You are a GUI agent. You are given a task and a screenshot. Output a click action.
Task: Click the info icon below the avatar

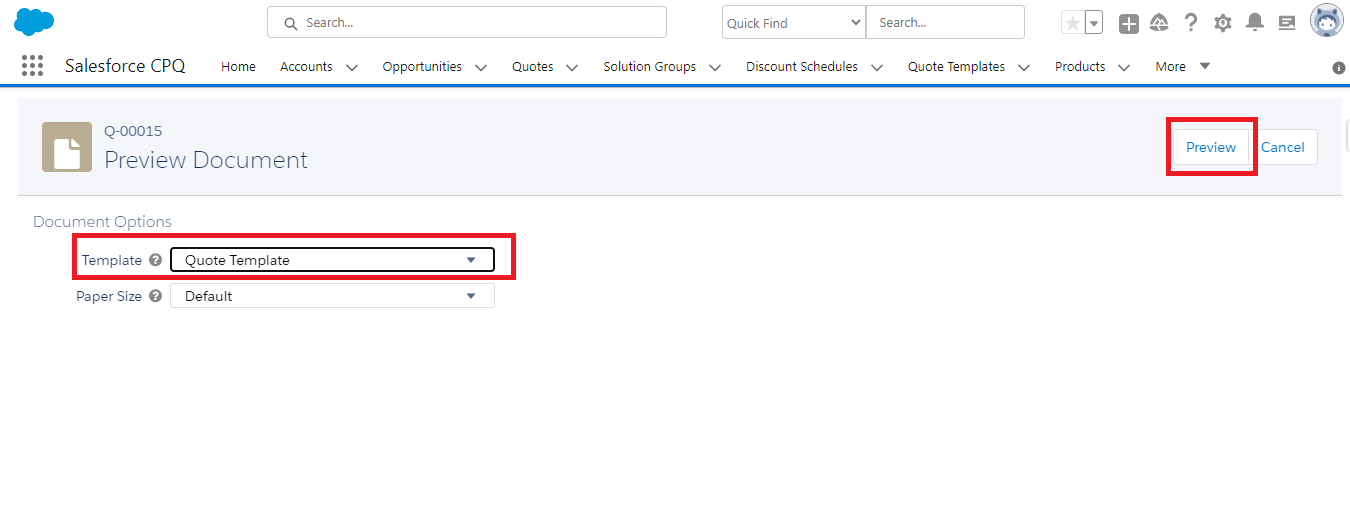tap(1339, 68)
